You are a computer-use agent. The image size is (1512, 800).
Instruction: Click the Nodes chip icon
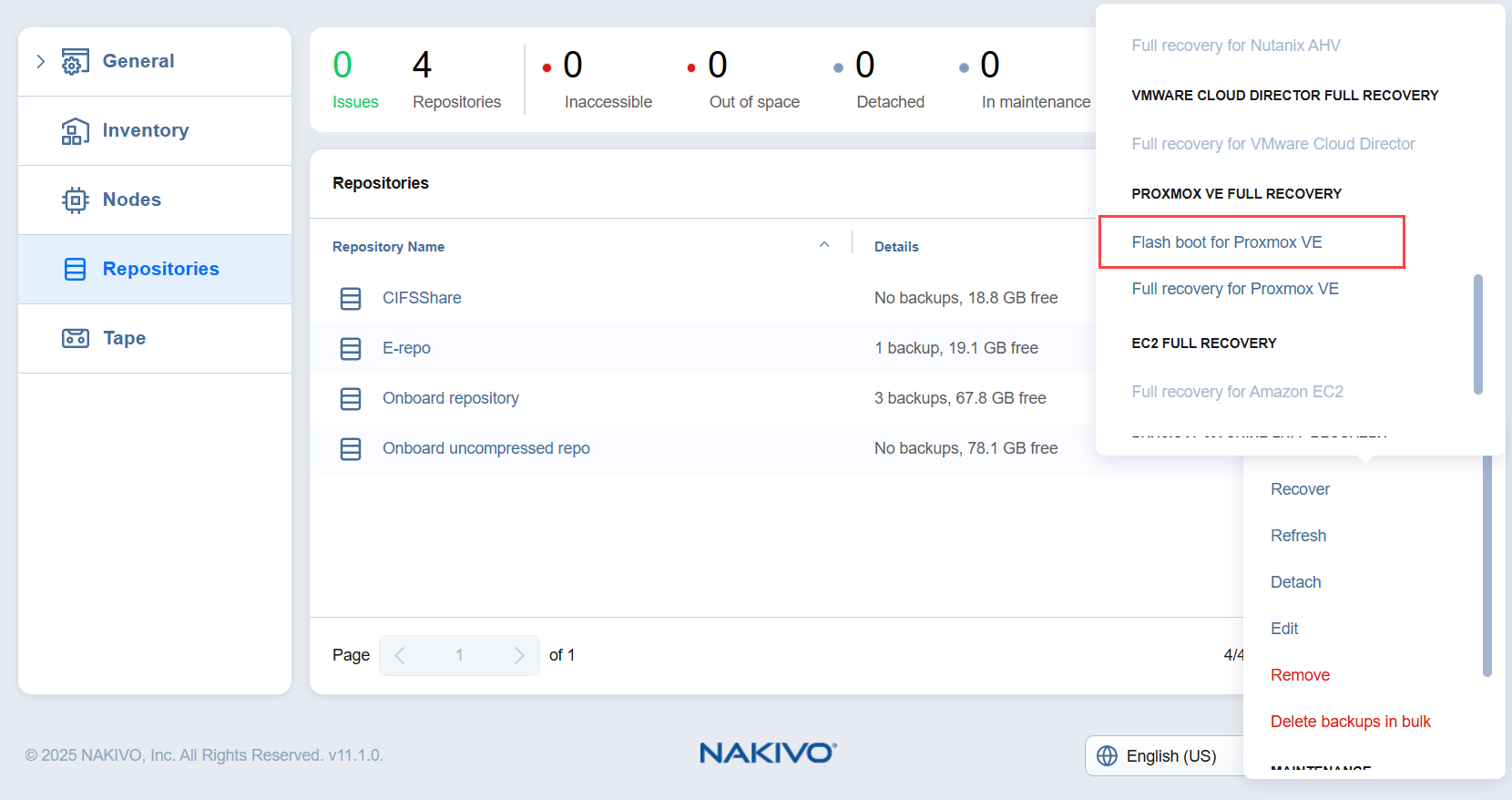pos(75,200)
